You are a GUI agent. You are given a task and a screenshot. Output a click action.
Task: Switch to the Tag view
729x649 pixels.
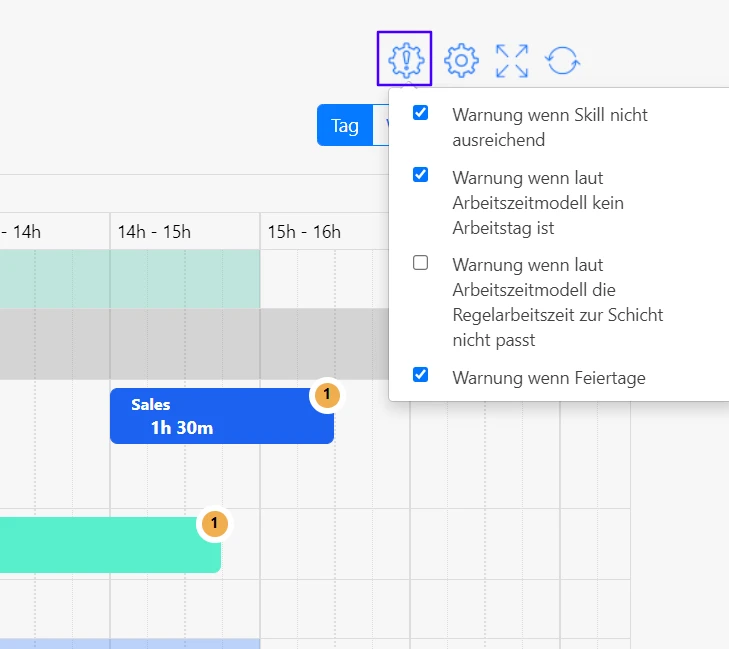pos(344,126)
